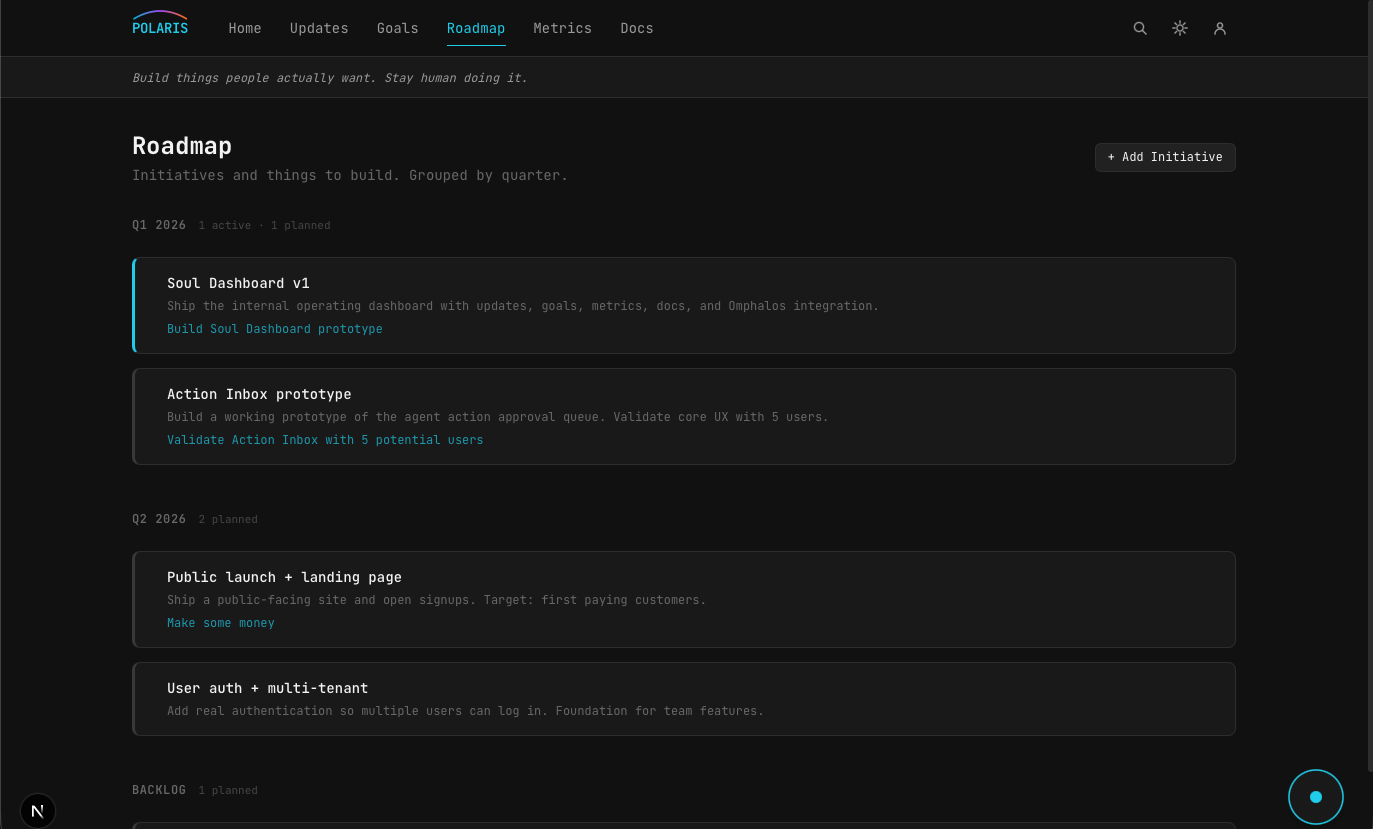Open the Next.js dev tools badge
The width and height of the screenshot is (1373, 829).
38,811
